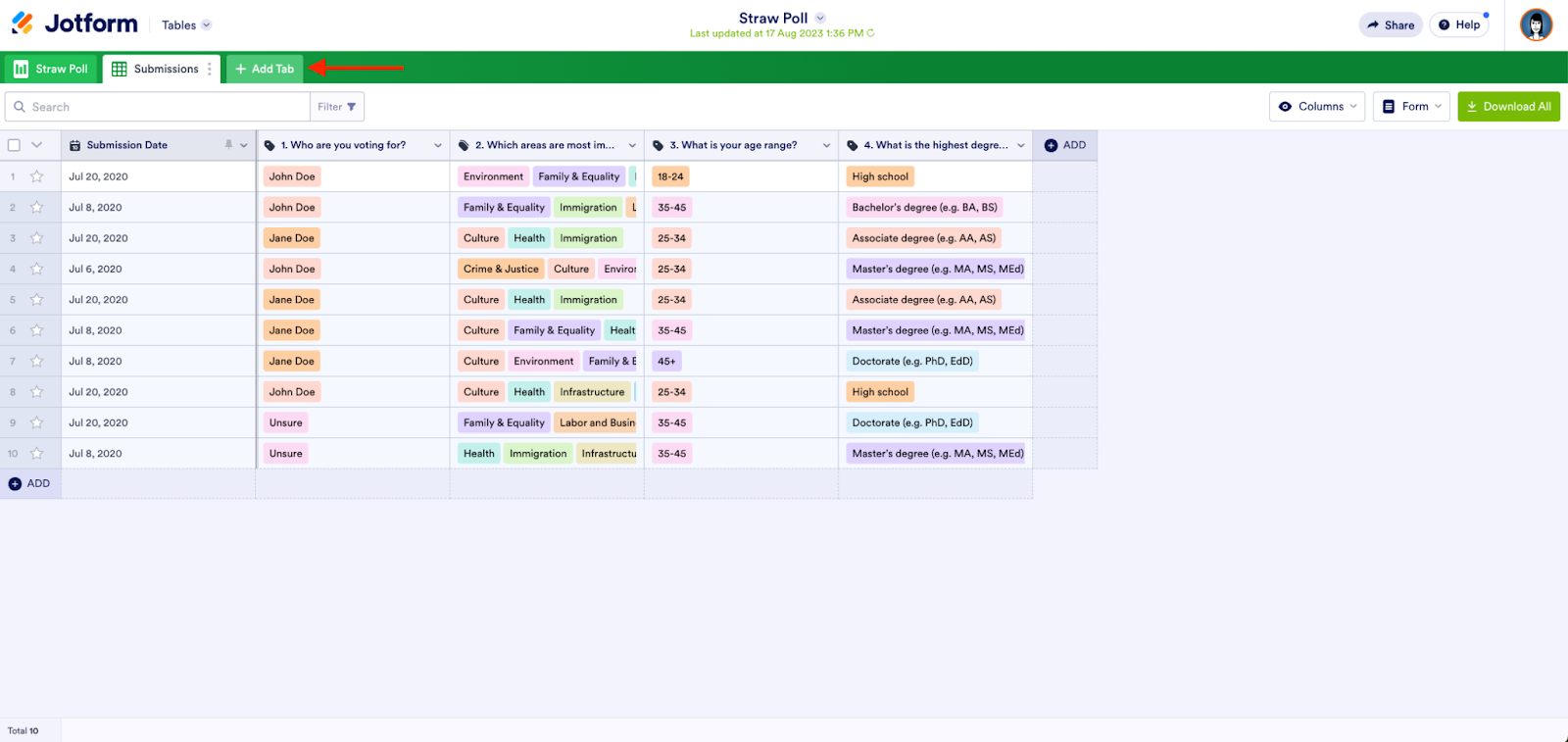Open the Columns visibility dropdown
Viewport: 1568px width, 742px height.
[1317, 107]
